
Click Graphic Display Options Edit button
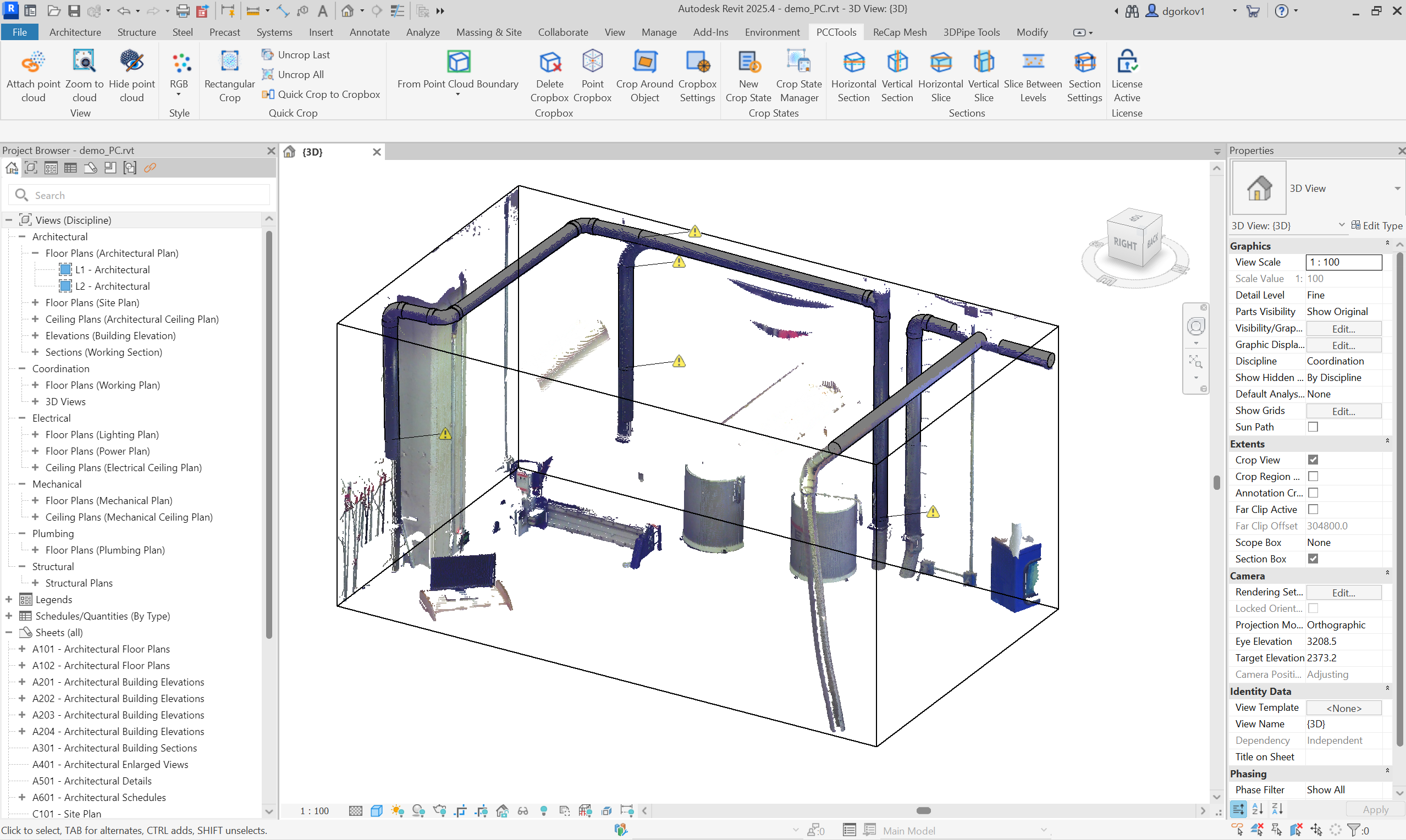[x=1343, y=345]
